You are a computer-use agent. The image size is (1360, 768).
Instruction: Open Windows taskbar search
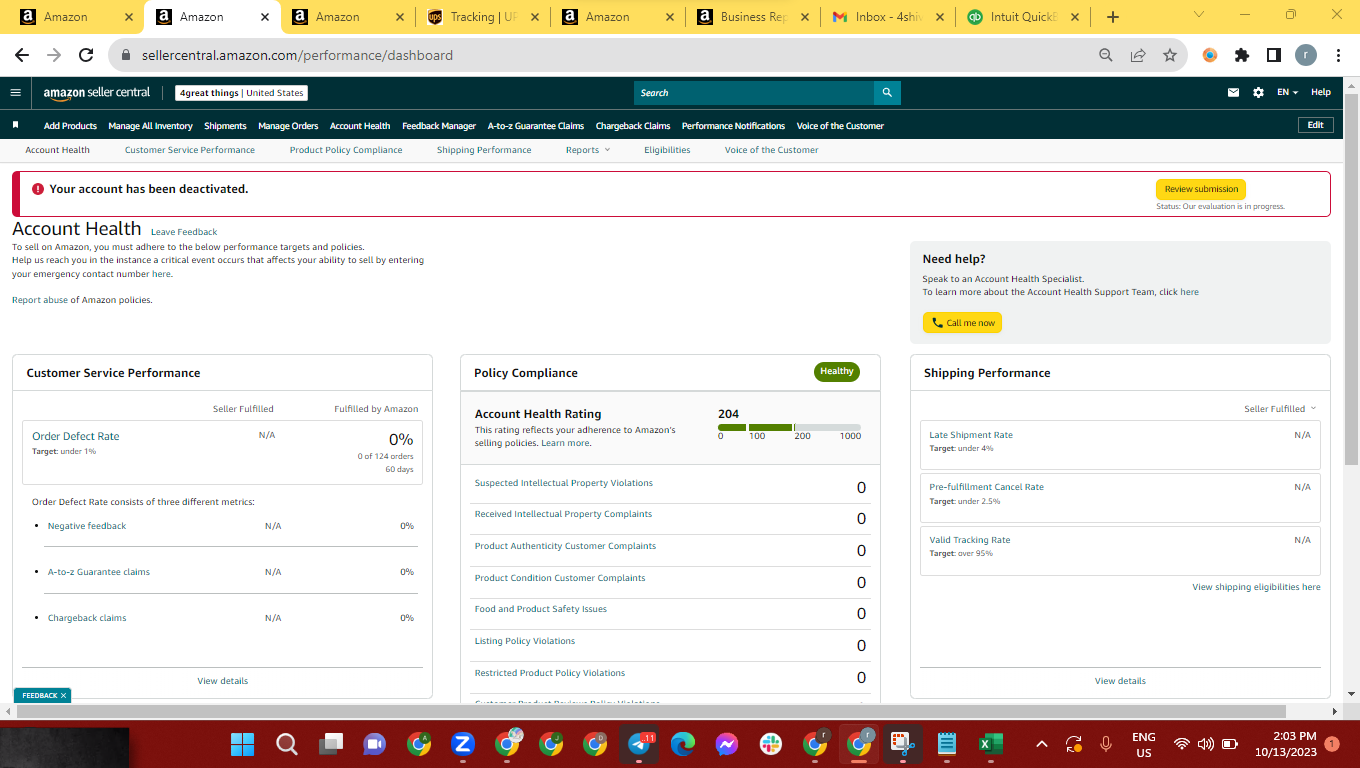click(287, 745)
